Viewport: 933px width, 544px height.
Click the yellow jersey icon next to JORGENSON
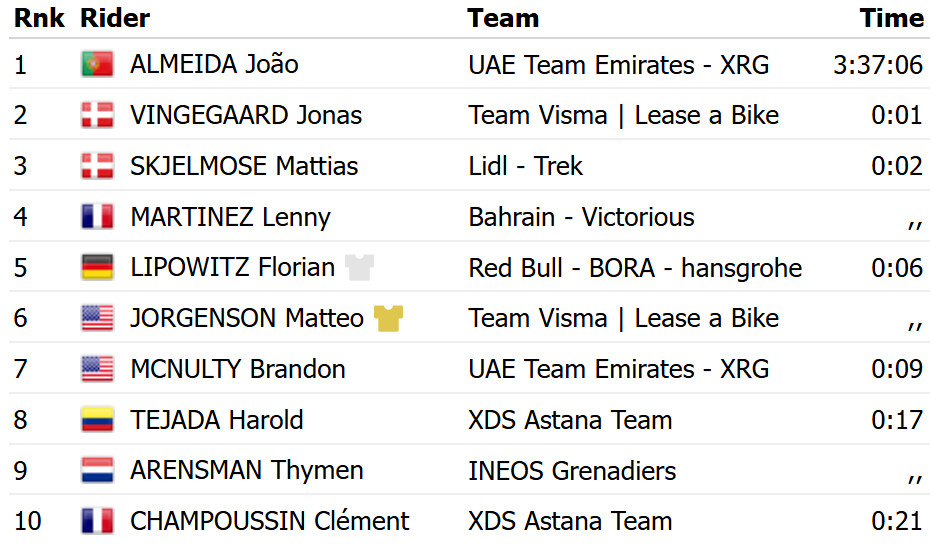click(x=389, y=318)
